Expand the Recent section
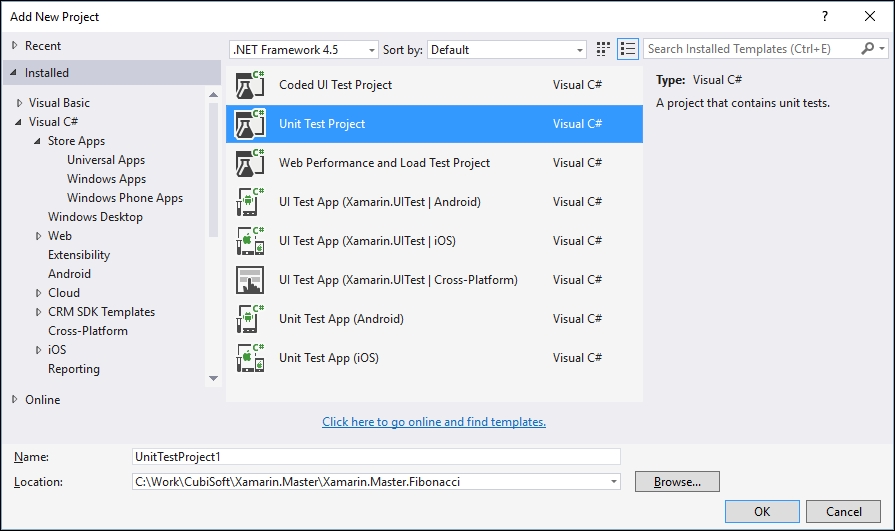895x531 pixels. tap(15, 45)
